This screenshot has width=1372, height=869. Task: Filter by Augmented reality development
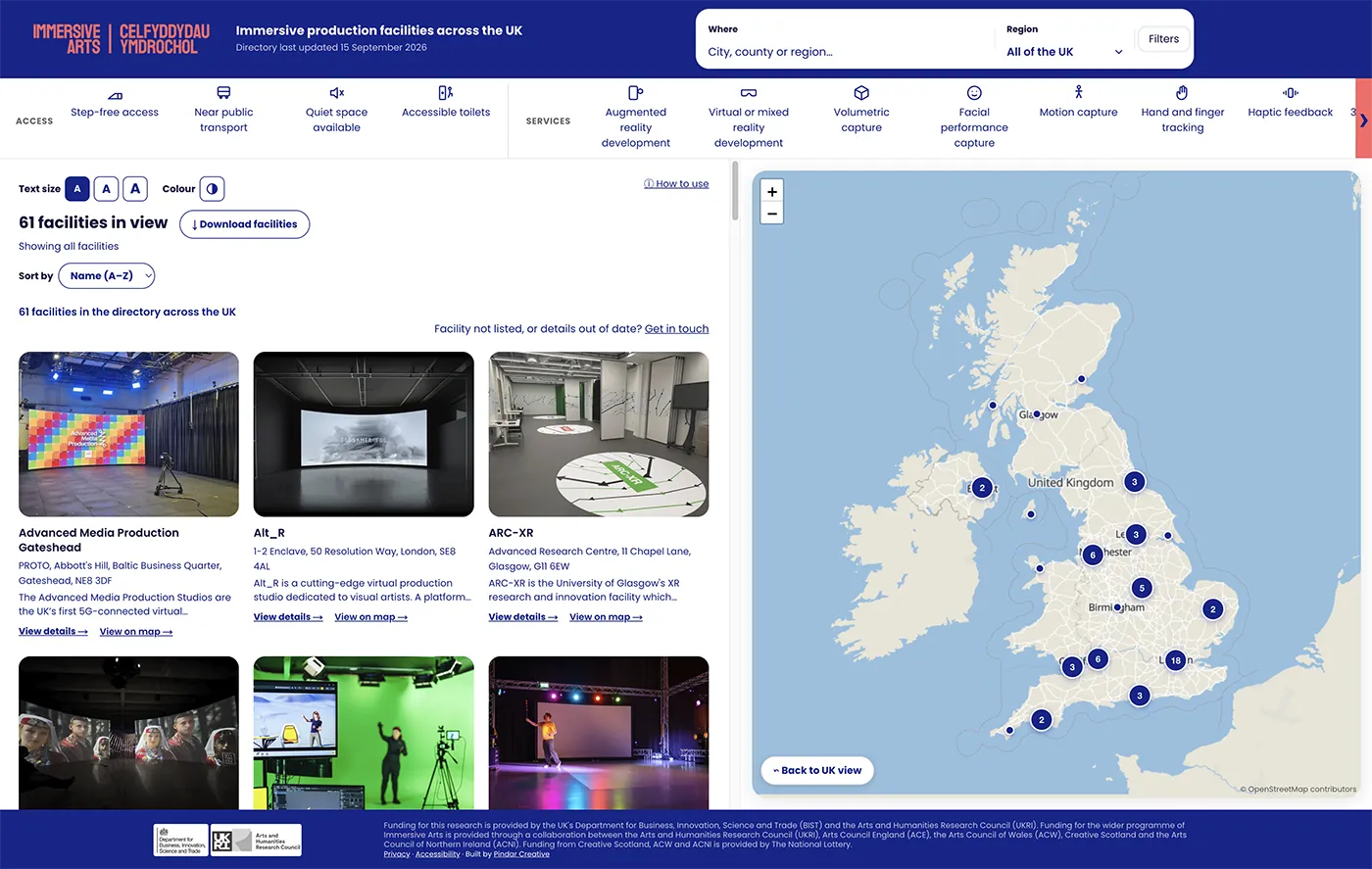636,118
